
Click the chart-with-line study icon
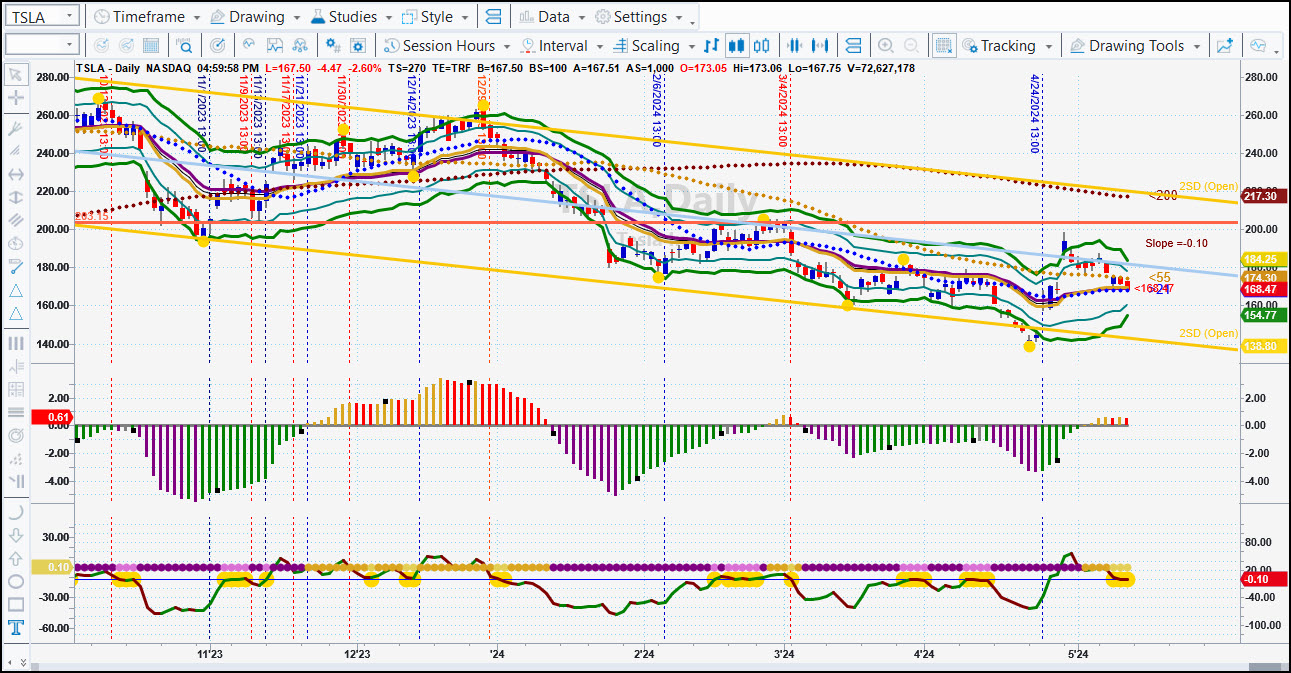point(275,45)
